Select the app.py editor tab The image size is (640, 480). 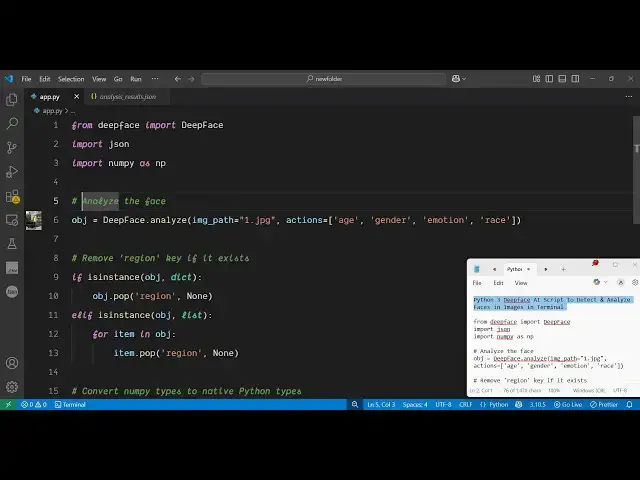click(49, 97)
